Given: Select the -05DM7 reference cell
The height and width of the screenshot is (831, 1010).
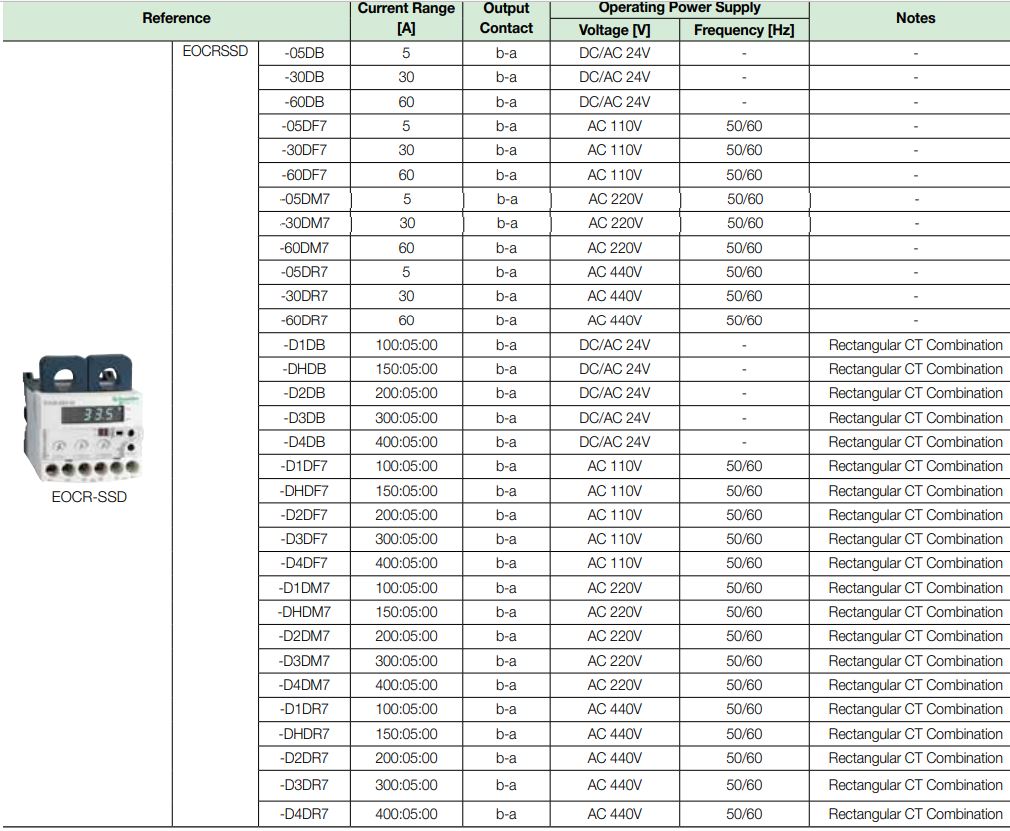Looking at the screenshot, I should (x=304, y=199).
